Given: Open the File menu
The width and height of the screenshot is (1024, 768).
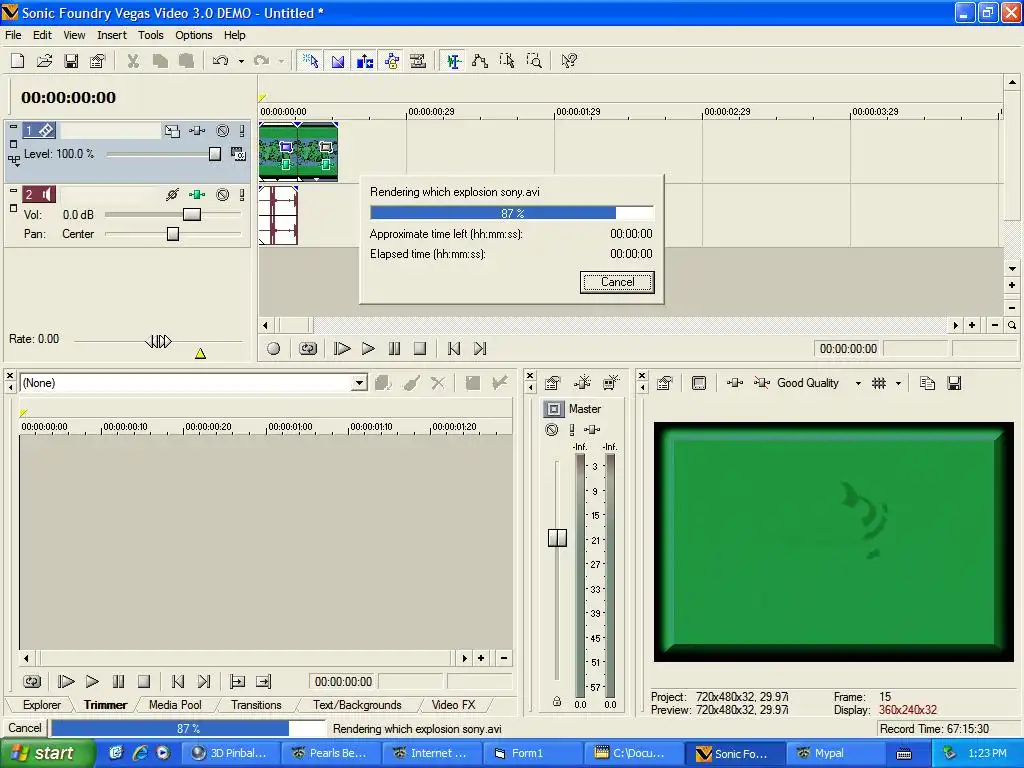Looking at the screenshot, I should coord(13,35).
